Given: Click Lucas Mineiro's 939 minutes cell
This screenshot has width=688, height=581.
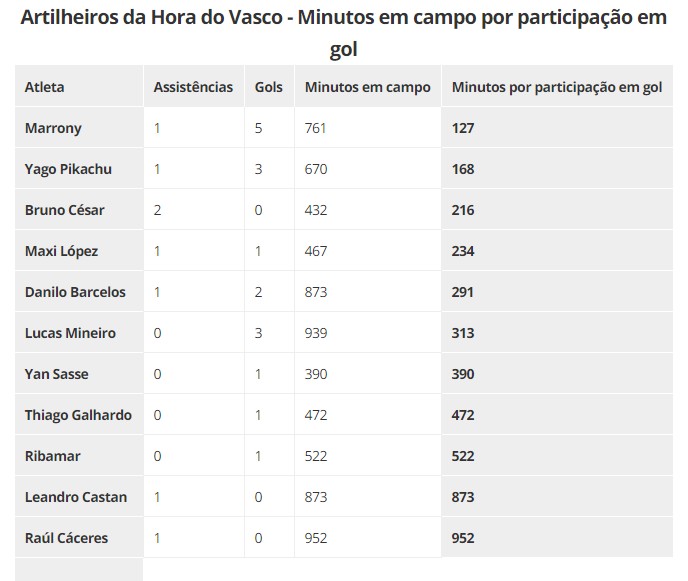Looking at the screenshot, I should [x=316, y=333].
